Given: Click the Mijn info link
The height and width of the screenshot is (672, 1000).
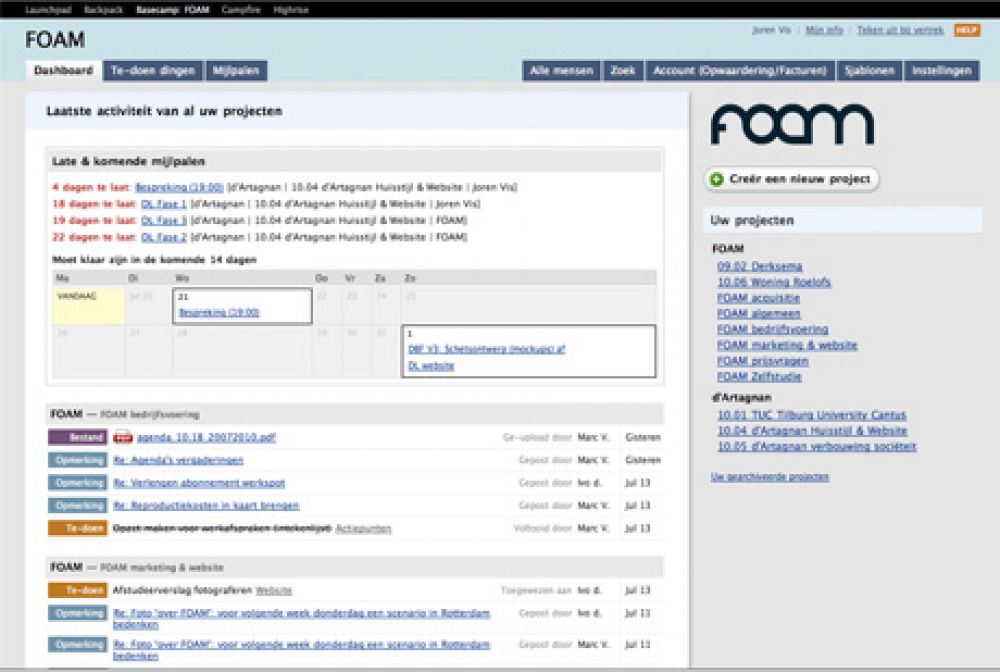Looking at the screenshot, I should (x=824, y=30).
